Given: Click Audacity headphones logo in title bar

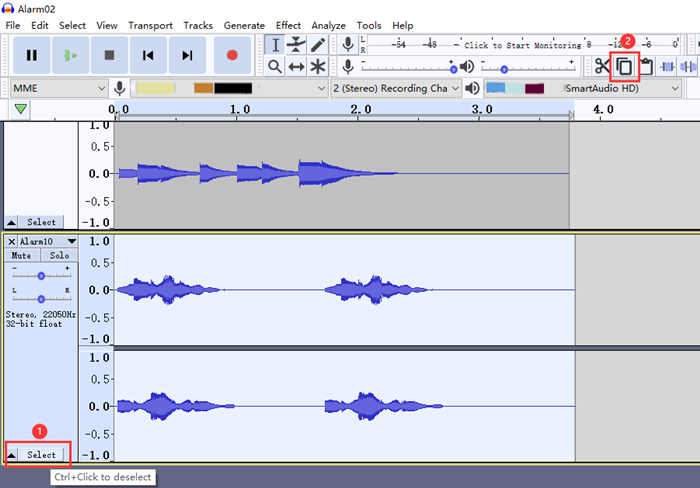Looking at the screenshot, I should pyautogui.click(x=8, y=8).
